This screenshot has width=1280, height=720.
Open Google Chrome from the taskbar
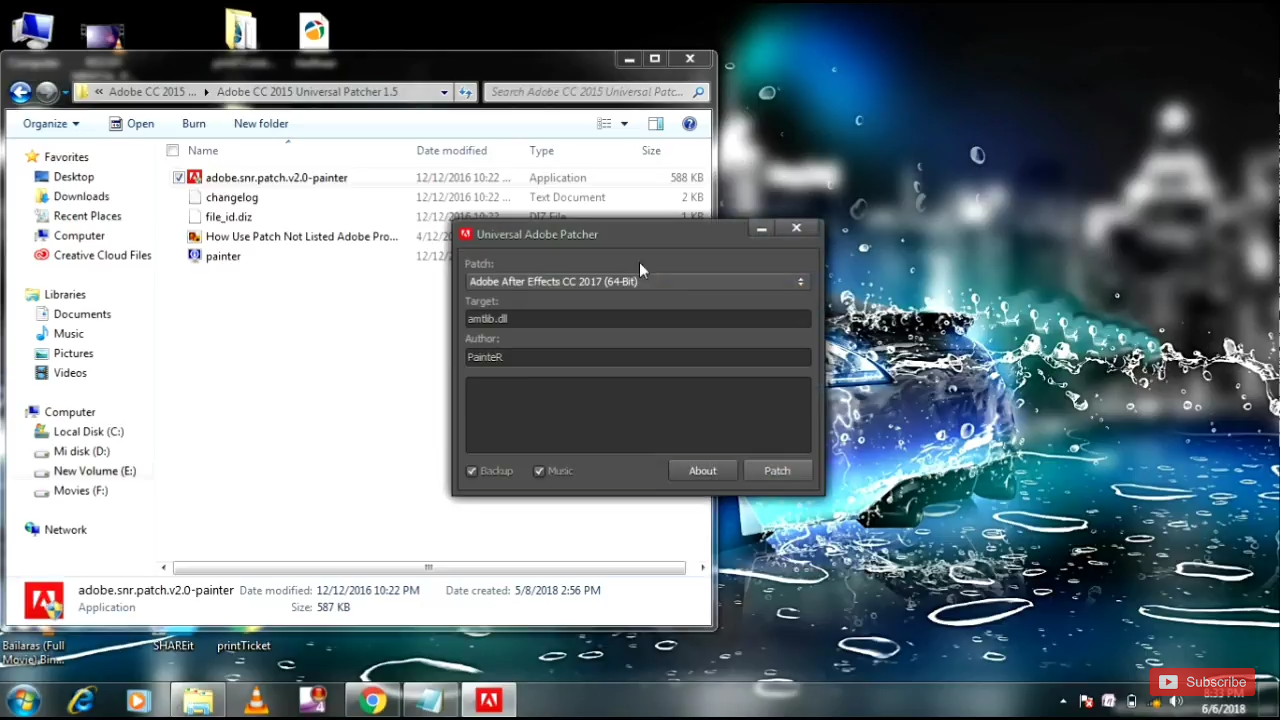tap(372, 701)
